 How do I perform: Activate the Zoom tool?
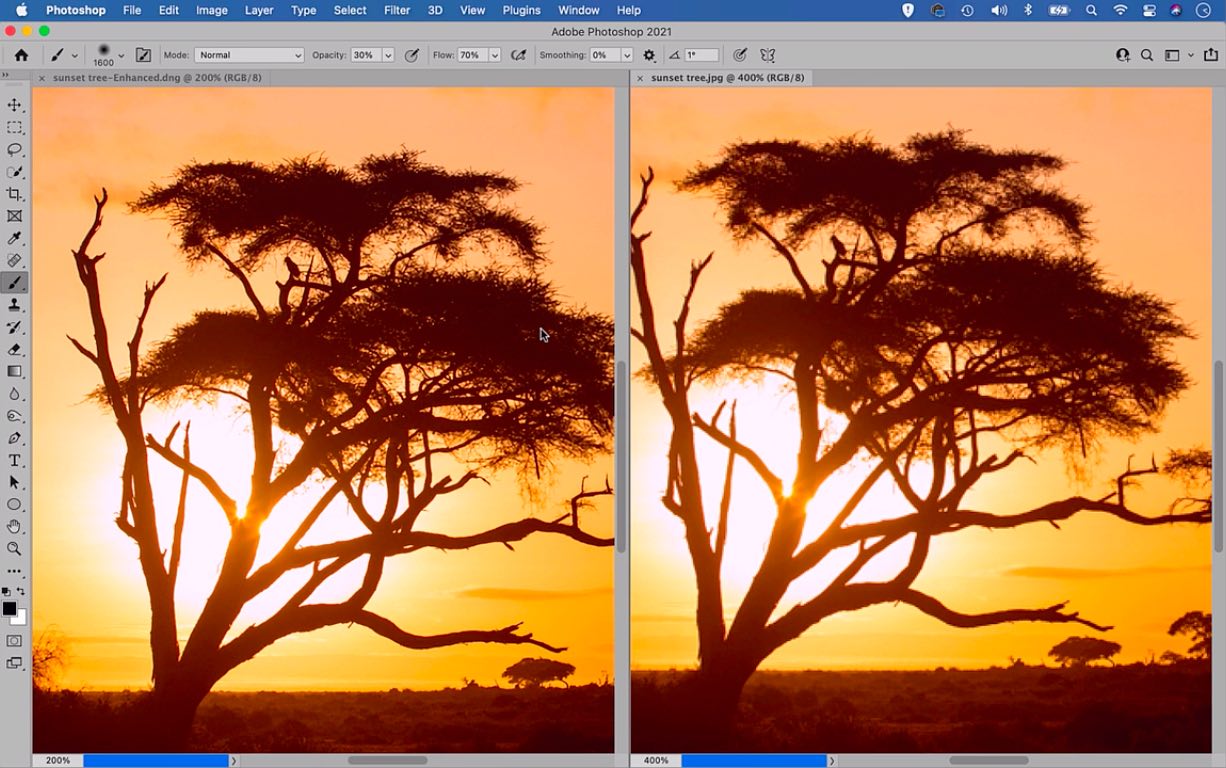tap(14, 548)
